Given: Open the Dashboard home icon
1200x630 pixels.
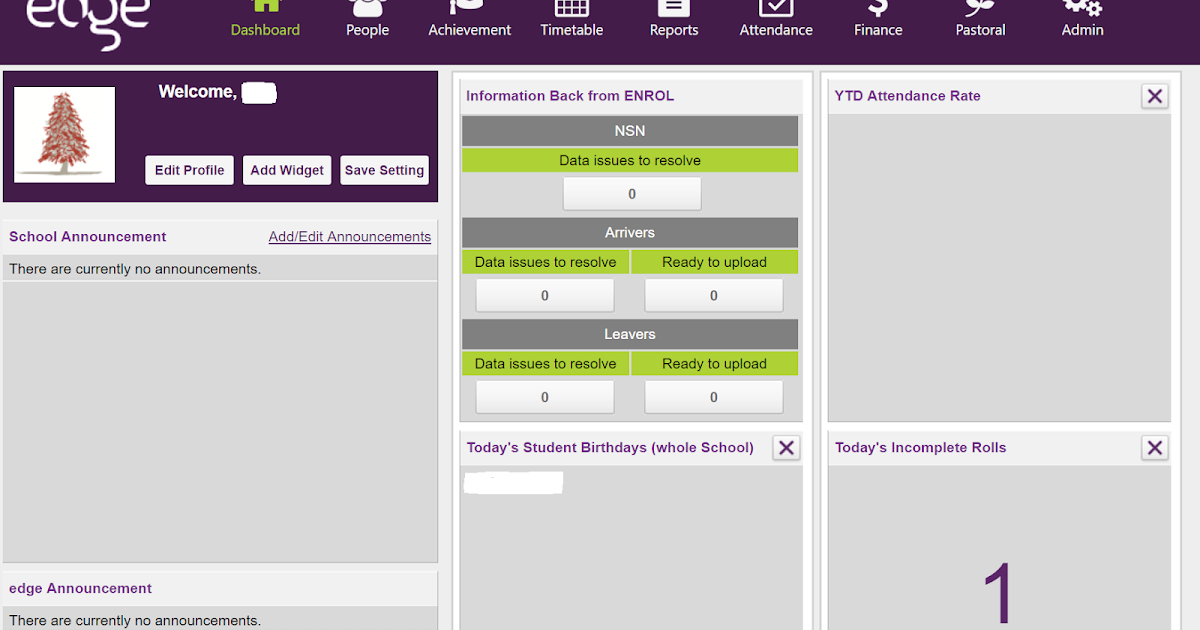Looking at the screenshot, I should tap(265, 8).
